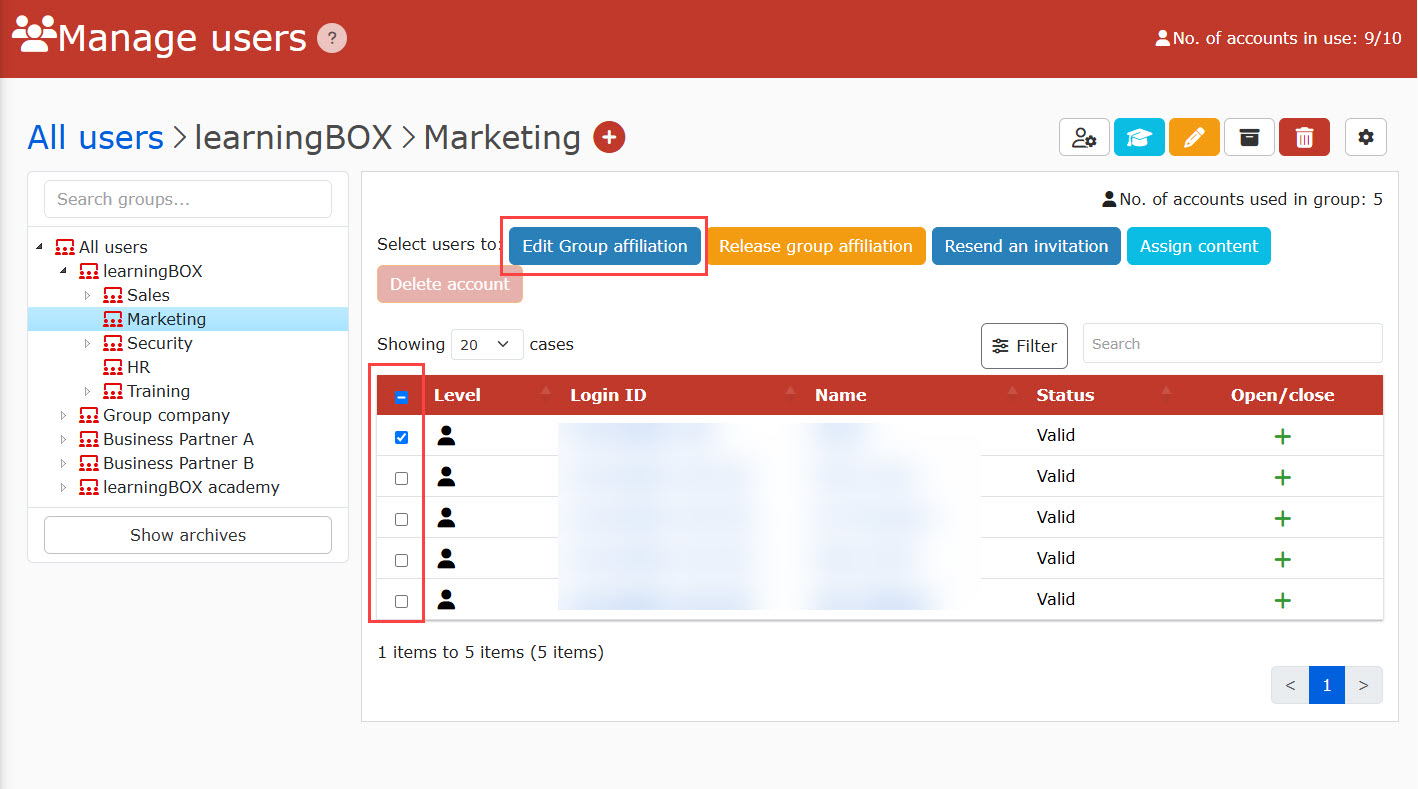Expand the first user row's green plus
Image resolution: width=1418 pixels, height=789 pixels.
click(1282, 437)
